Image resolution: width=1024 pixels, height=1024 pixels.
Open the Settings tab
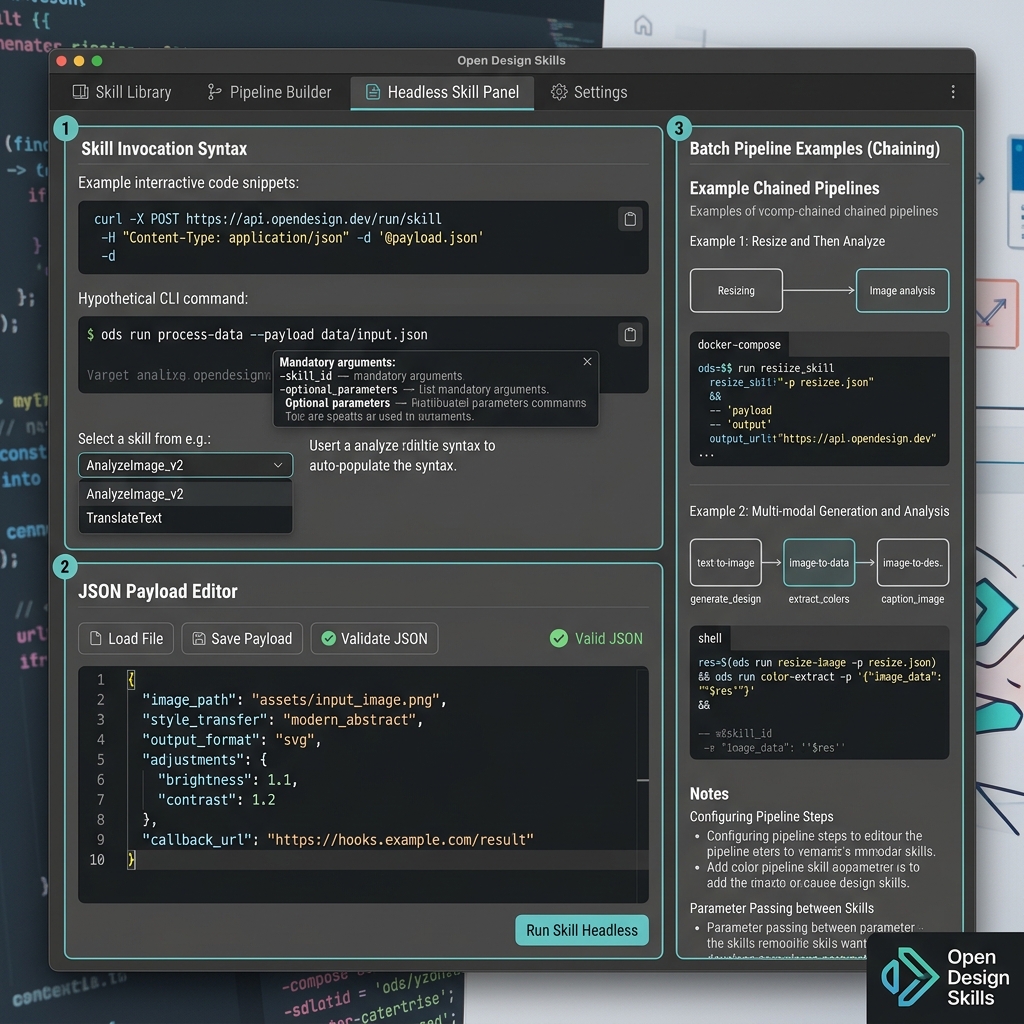click(588, 92)
